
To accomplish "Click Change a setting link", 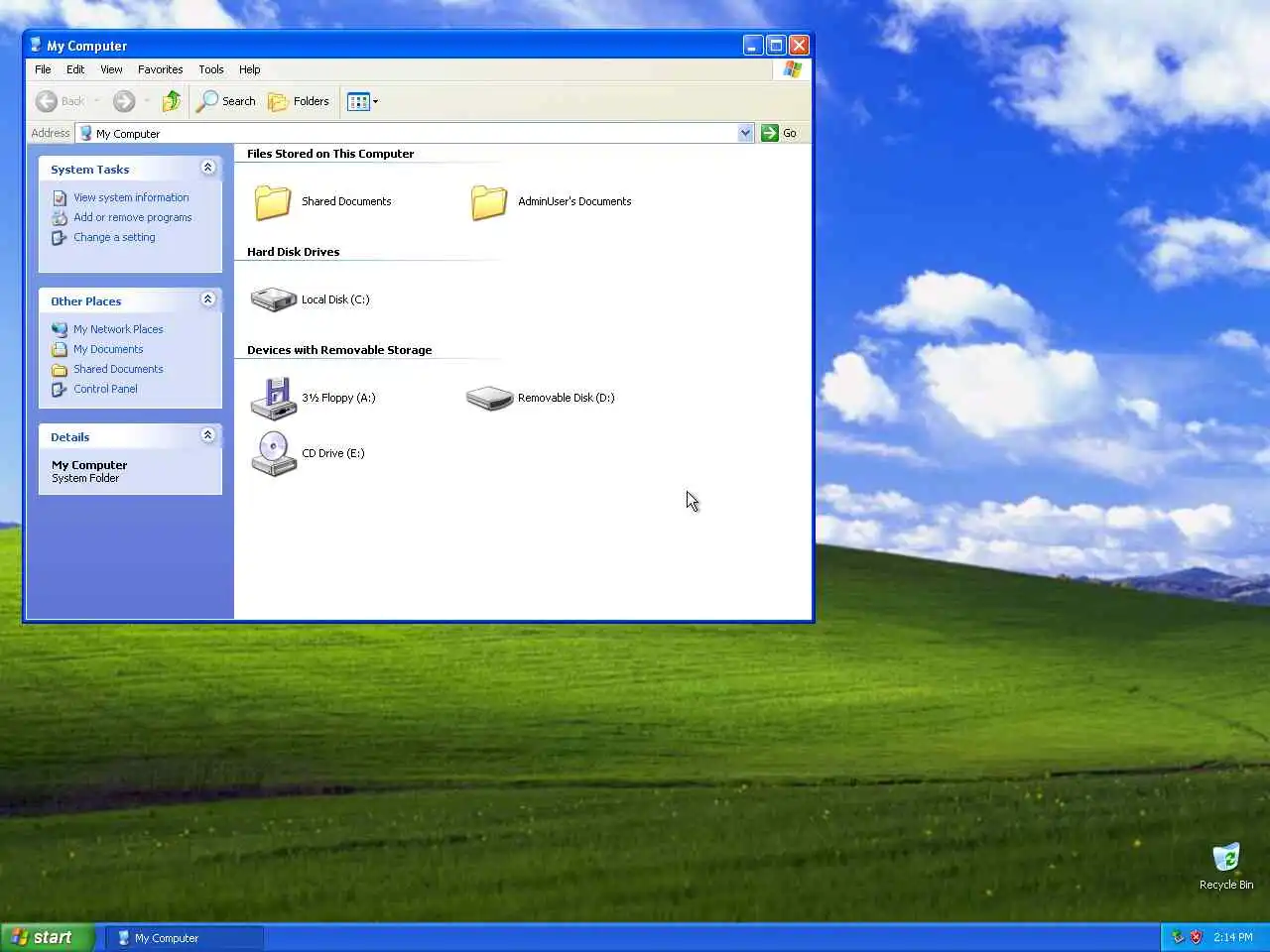I will pos(114,237).
